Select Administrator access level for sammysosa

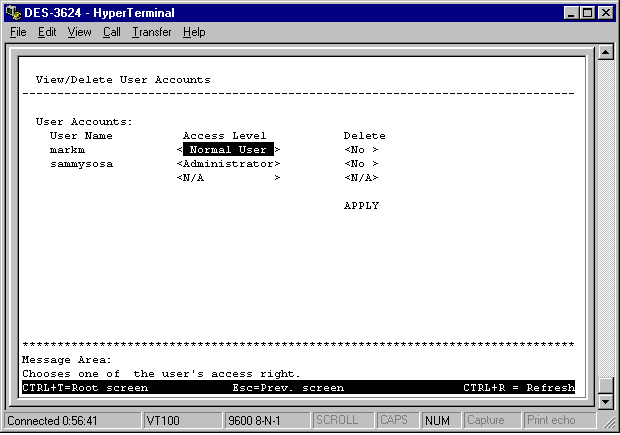coord(228,164)
